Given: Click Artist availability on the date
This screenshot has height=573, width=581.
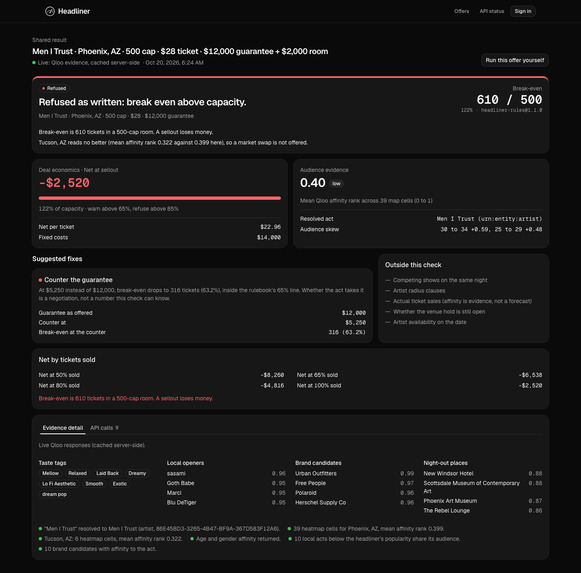Looking at the screenshot, I should [x=429, y=322].
